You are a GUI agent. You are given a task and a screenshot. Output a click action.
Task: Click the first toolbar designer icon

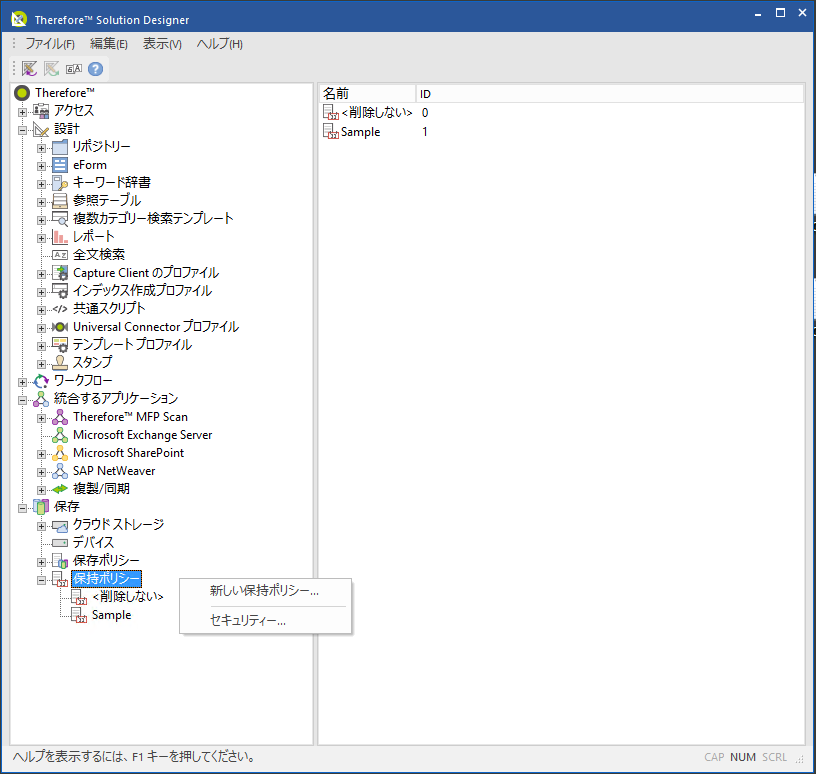[29, 69]
